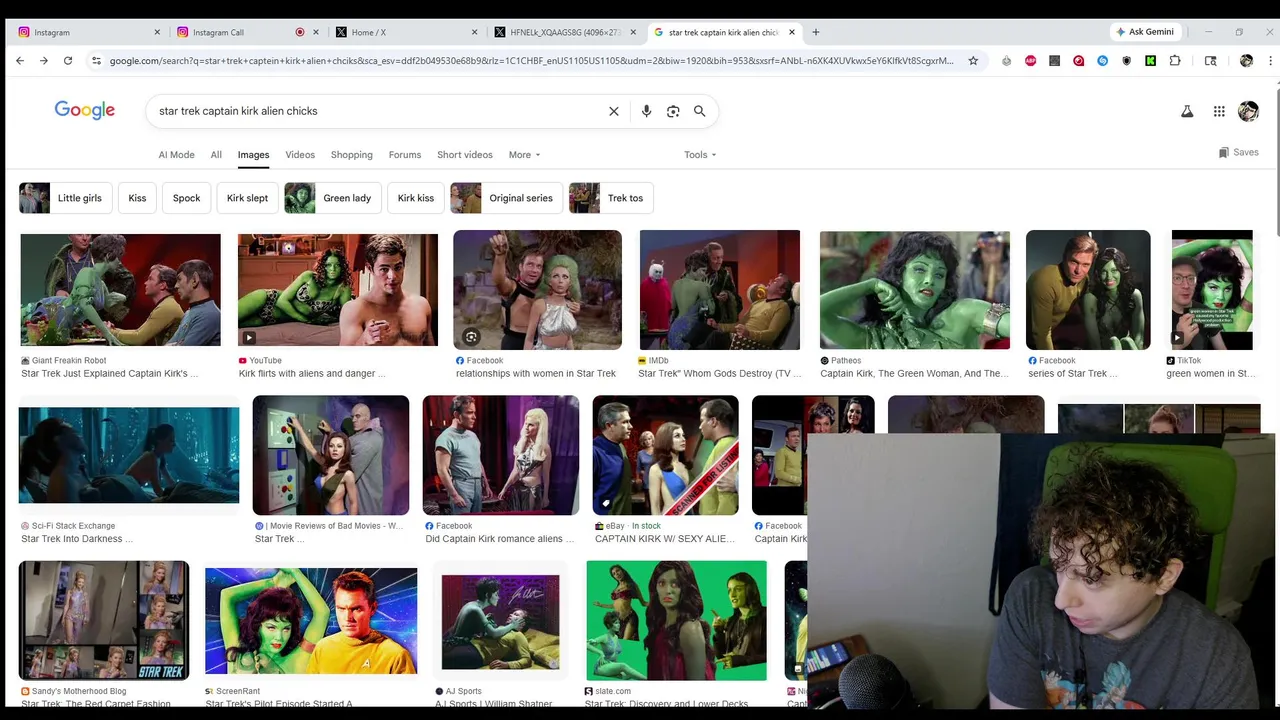Click 'relationships with women in Star Trek' link

point(536,374)
